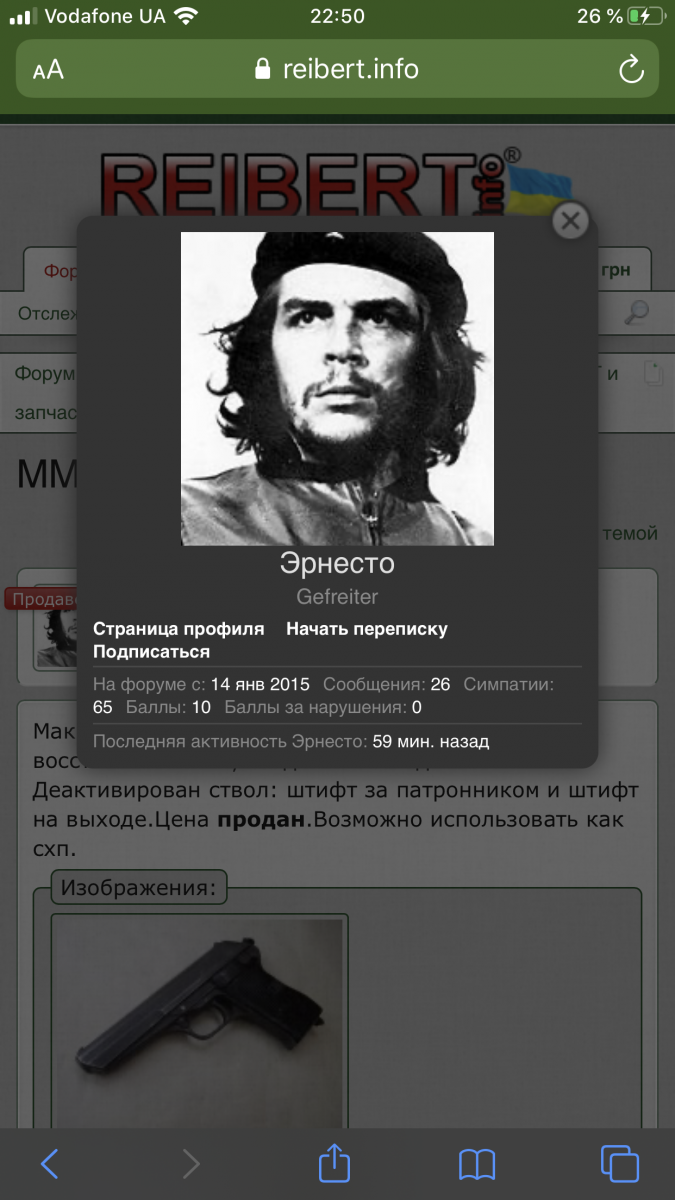This screenshot has height=1200, width=675.
Task: Tap the username Эрнесто heading
Action: (337, 564)
